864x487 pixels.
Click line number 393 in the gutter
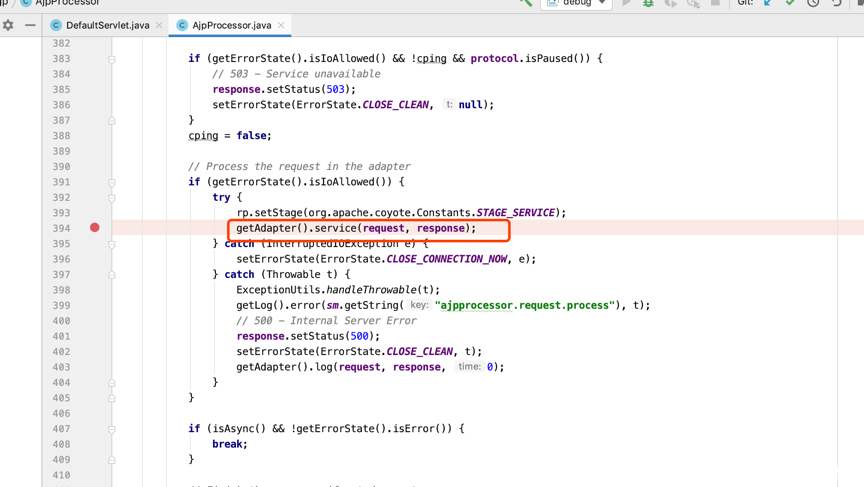[61, 213]
